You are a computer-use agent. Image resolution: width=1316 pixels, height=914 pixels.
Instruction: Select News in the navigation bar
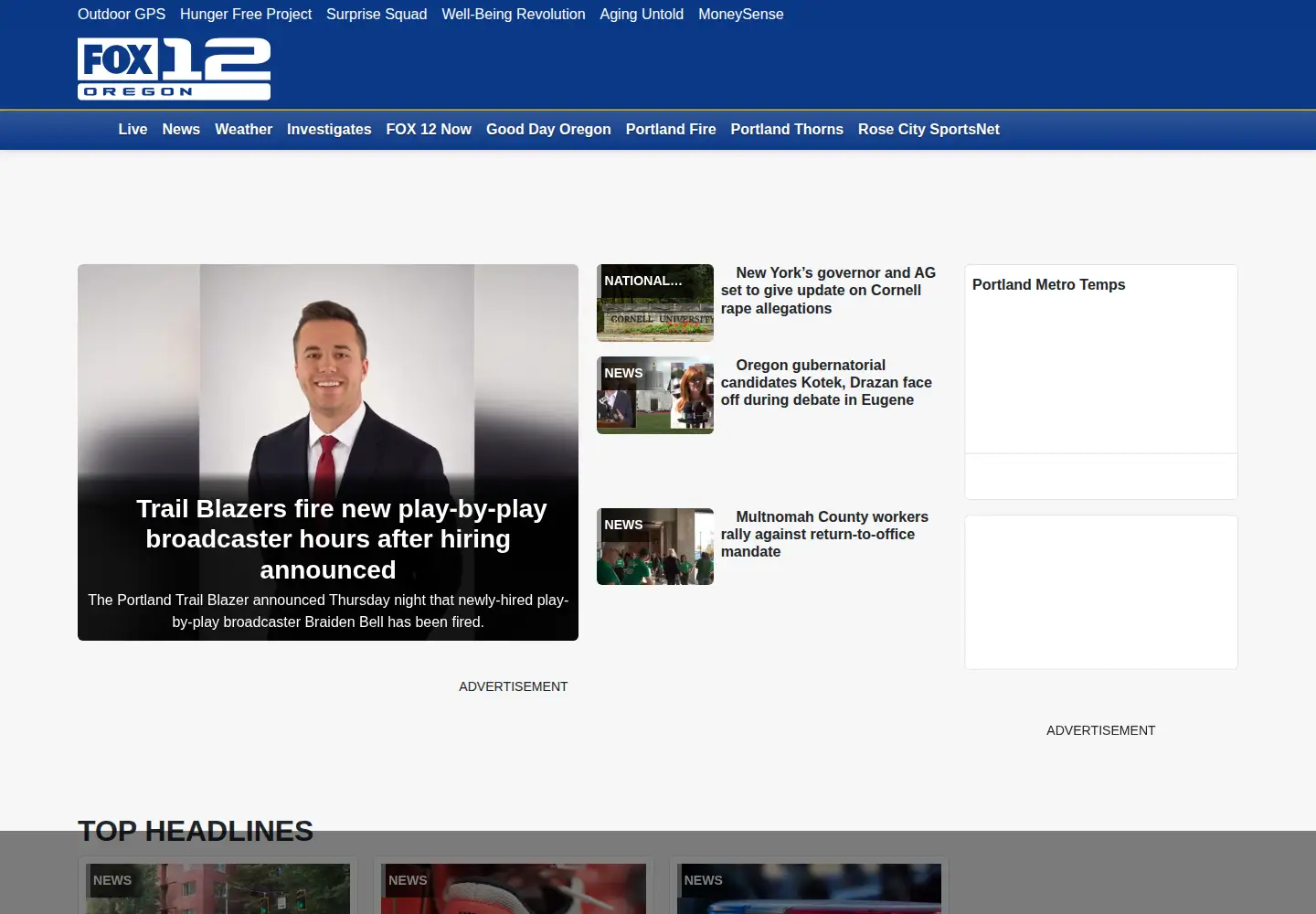click(181, 130)
